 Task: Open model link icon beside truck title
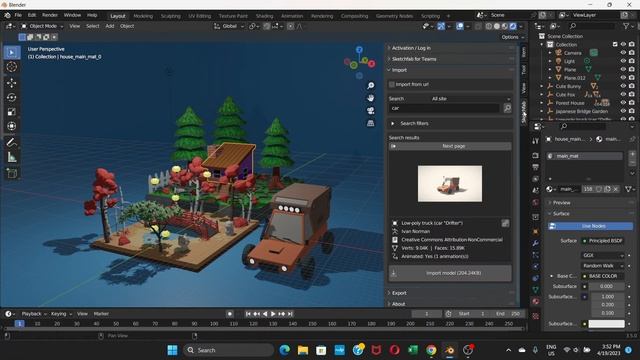pos(505,223)
